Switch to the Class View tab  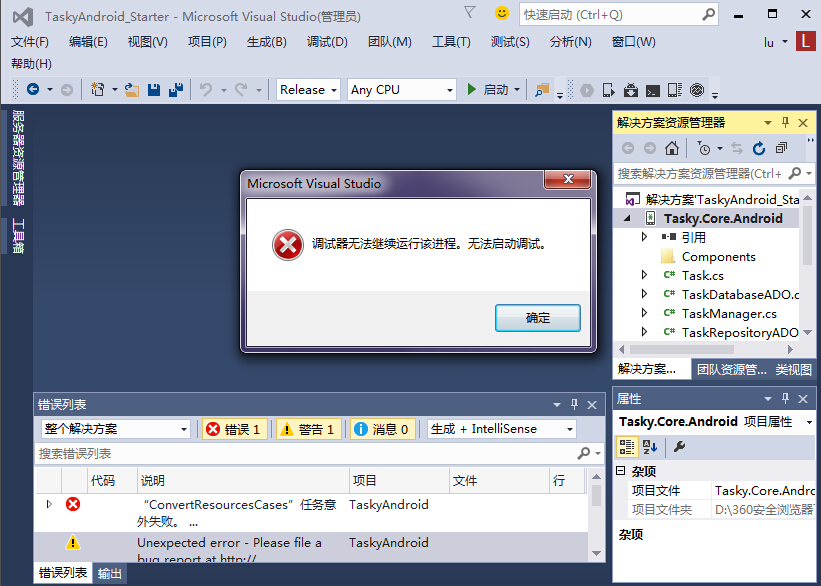pyautogui.click(x=793, y=370)
